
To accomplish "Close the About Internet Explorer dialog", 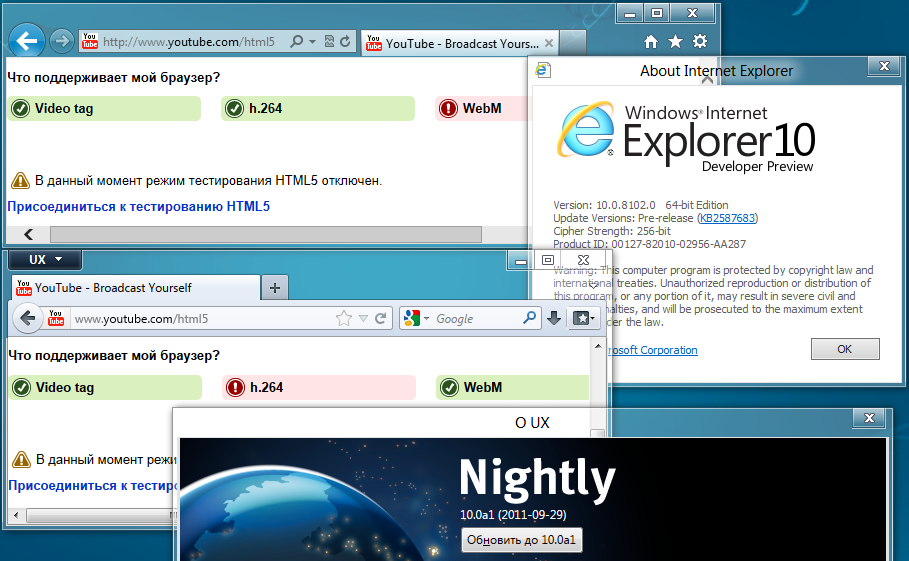I will tap(884, 66).
